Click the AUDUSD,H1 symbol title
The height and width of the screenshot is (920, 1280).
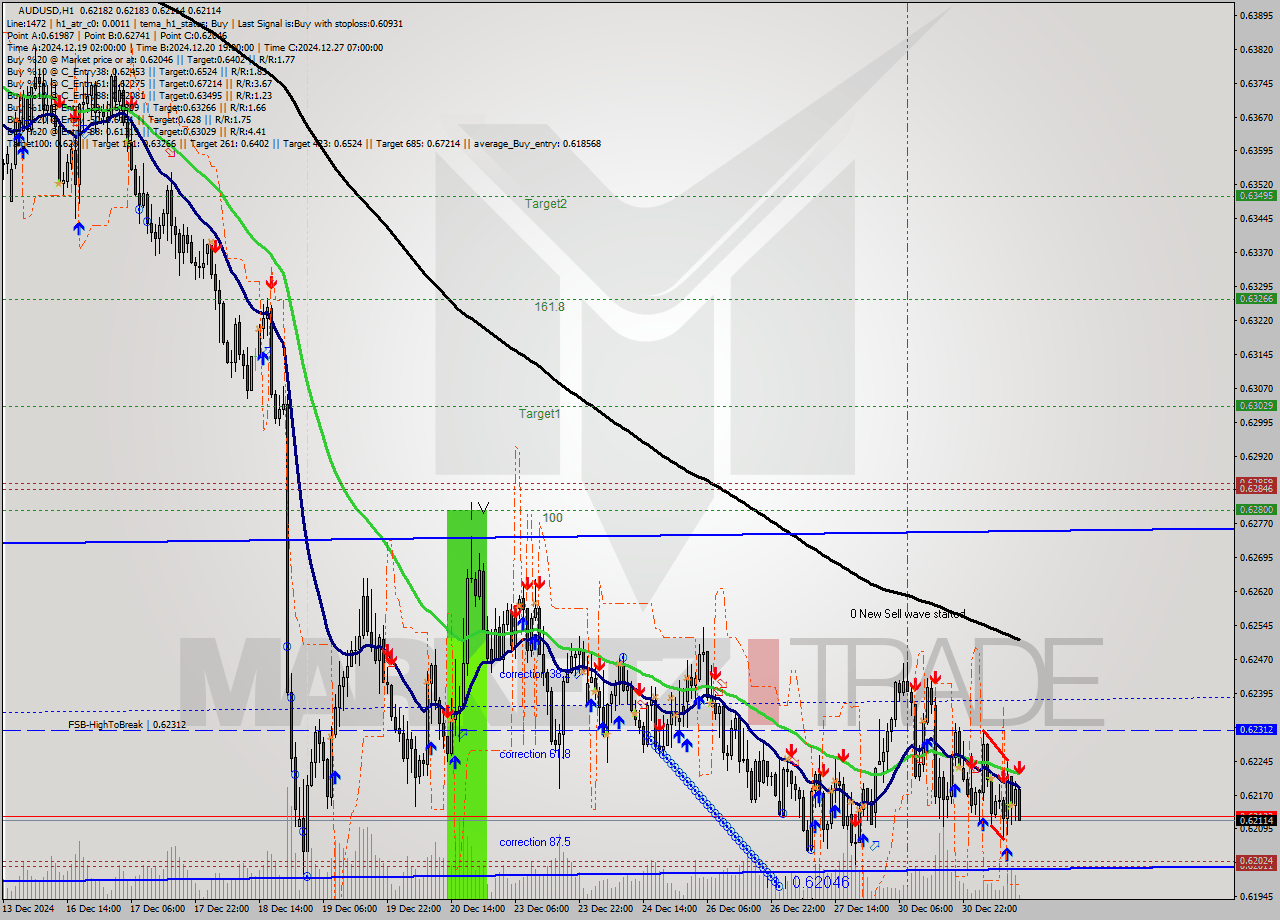46,10
